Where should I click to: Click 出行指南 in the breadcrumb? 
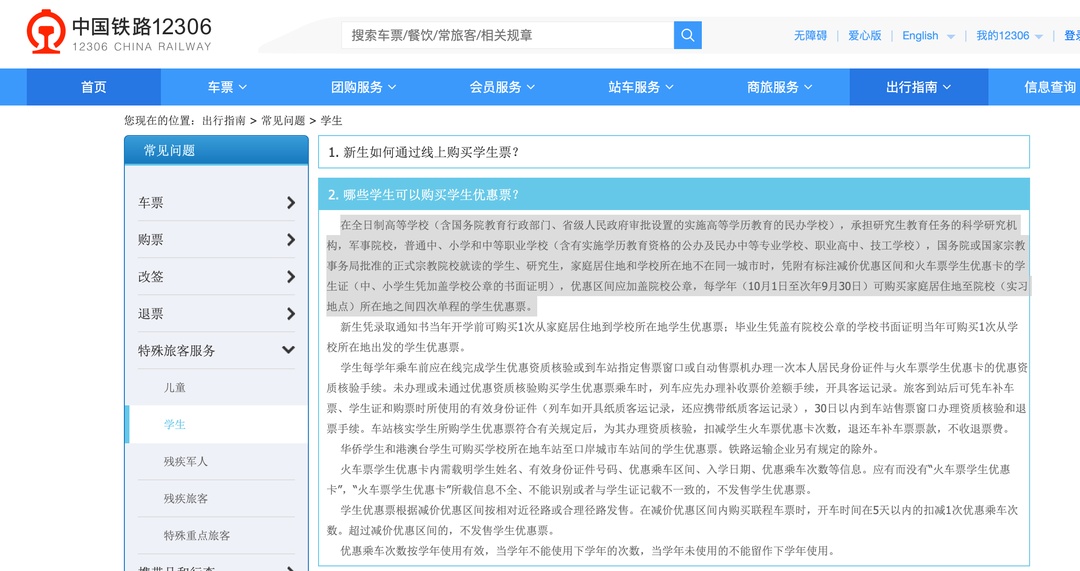224,121
